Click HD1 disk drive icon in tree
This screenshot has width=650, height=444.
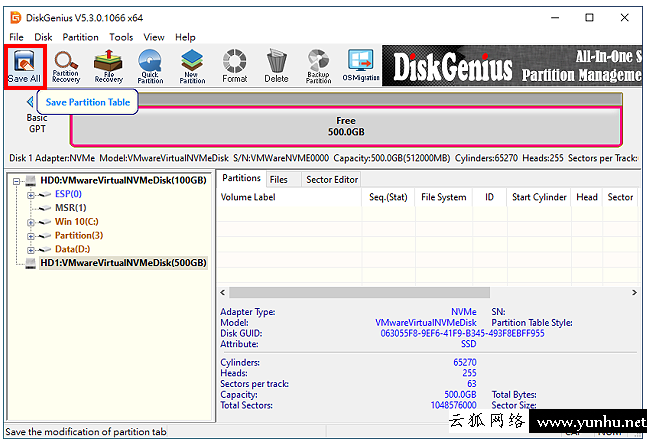click(x=31, y=263)
